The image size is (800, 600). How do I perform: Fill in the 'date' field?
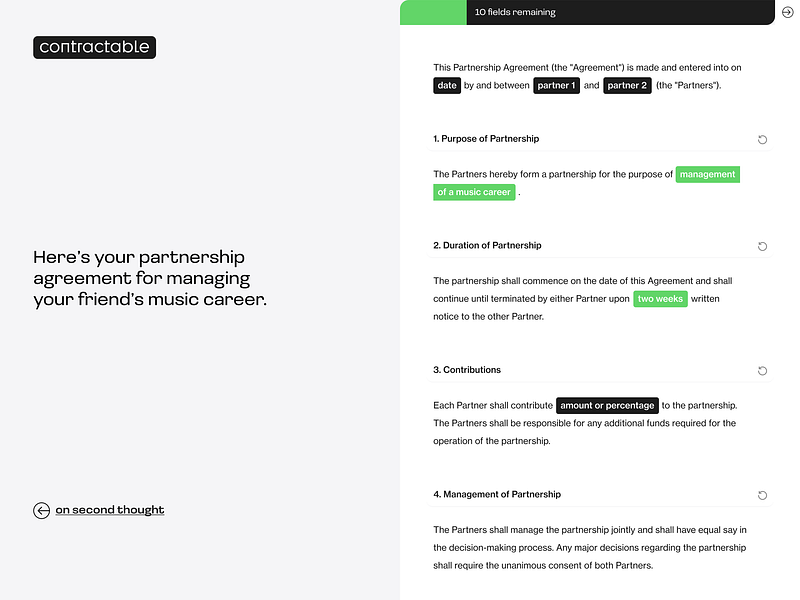(446, 85)
